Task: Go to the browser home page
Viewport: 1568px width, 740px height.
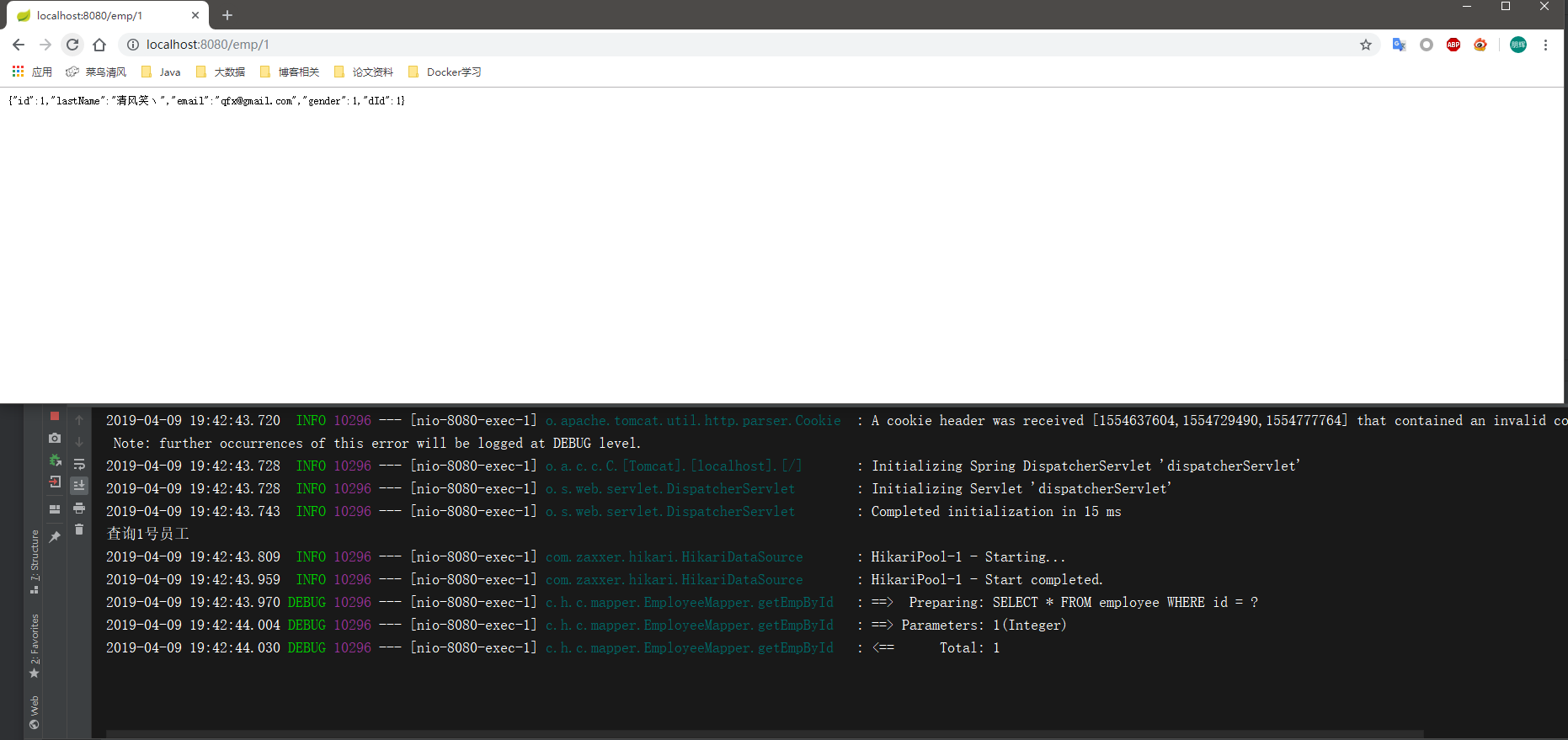Action: (99, 45)
